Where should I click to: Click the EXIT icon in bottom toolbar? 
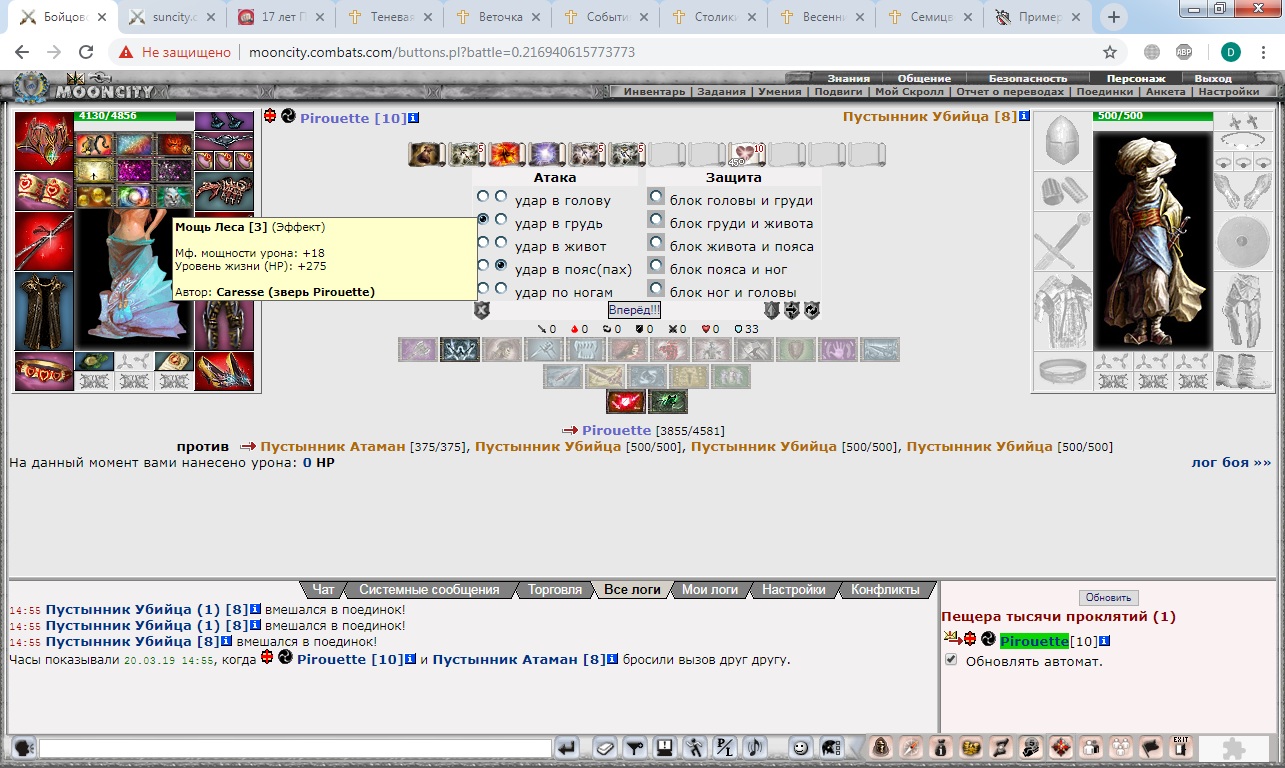point(1181,747)
